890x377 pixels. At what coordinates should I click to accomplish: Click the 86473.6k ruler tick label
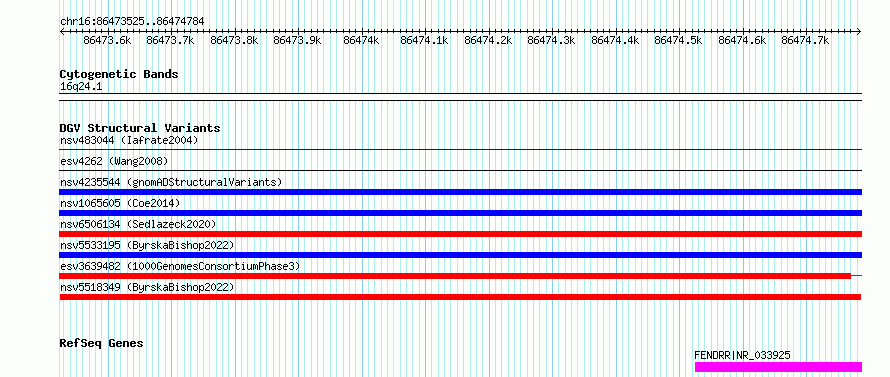pyautogui.click(x=107, y=40)
